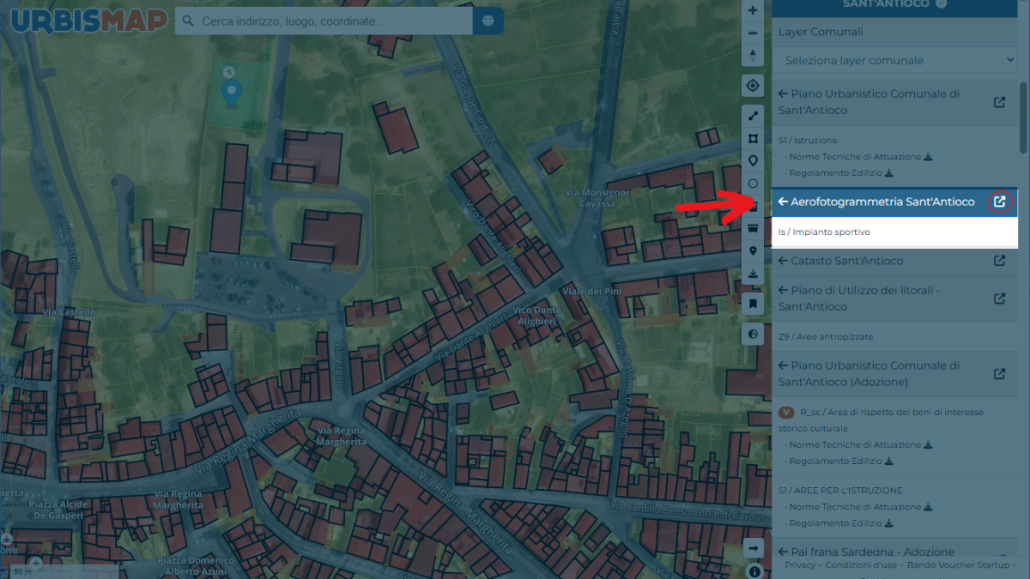Image resolution: width=1030 pixels, height=579 pixels.
Task: Click the search magnifier icon
Action: [x=189, y=21]
